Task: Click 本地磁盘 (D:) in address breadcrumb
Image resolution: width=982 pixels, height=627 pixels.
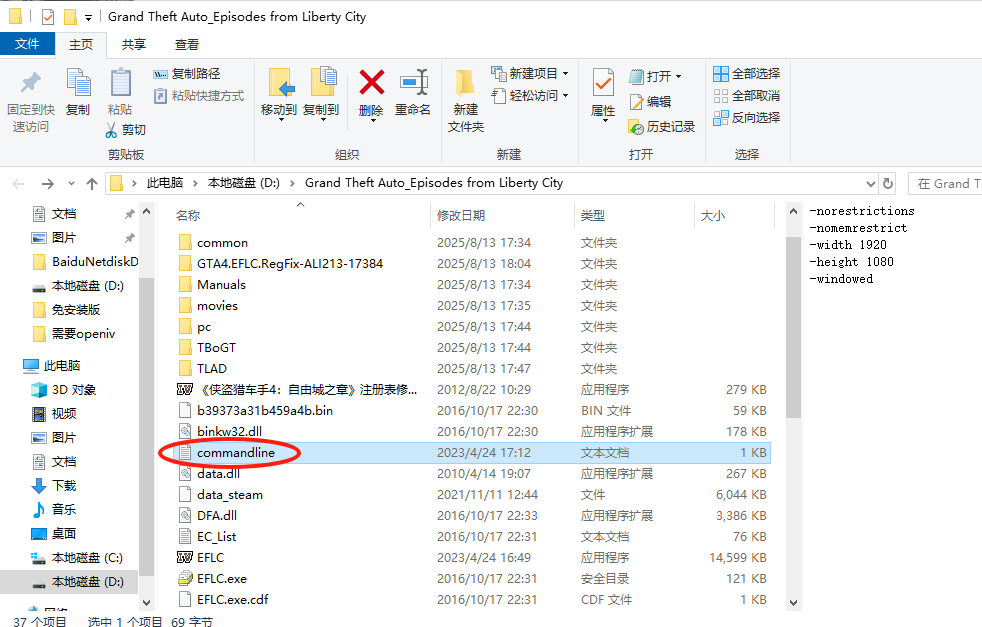Action: (244, 183)
